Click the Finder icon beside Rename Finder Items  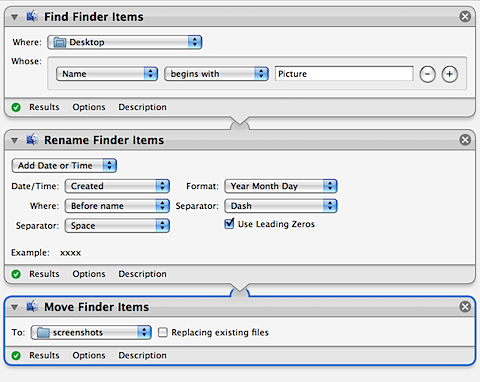[32, 139]
